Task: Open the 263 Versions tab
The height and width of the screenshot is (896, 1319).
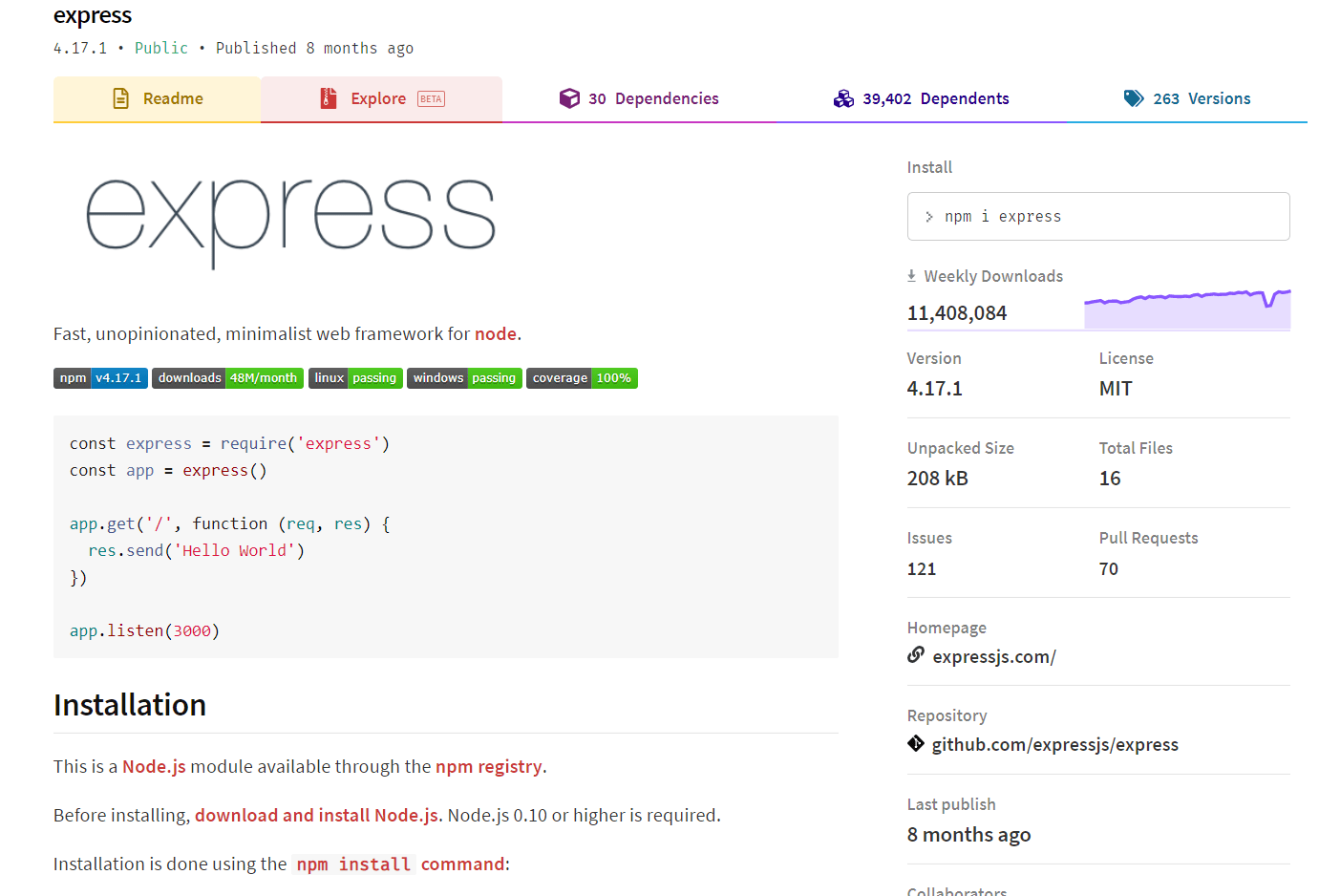Action: point(1202,97)
